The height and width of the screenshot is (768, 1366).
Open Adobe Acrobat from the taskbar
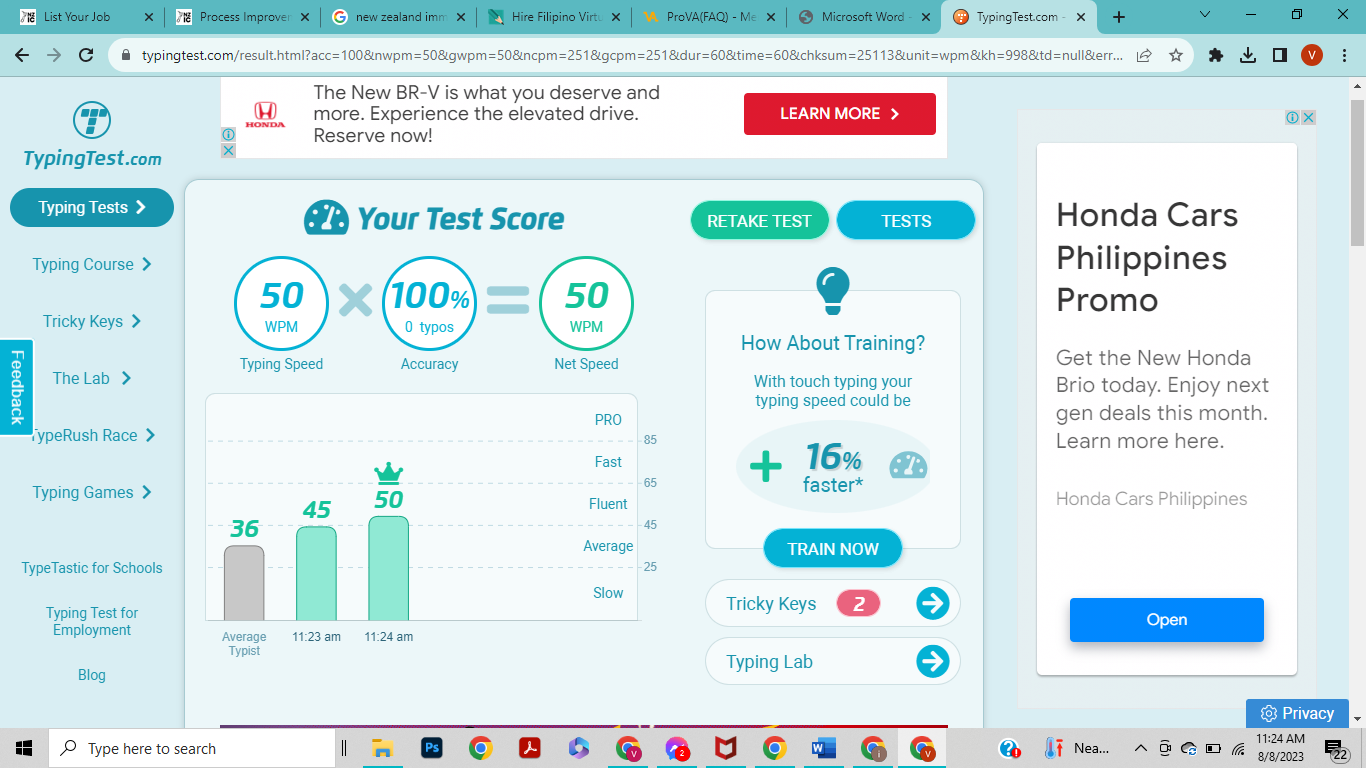530,748
